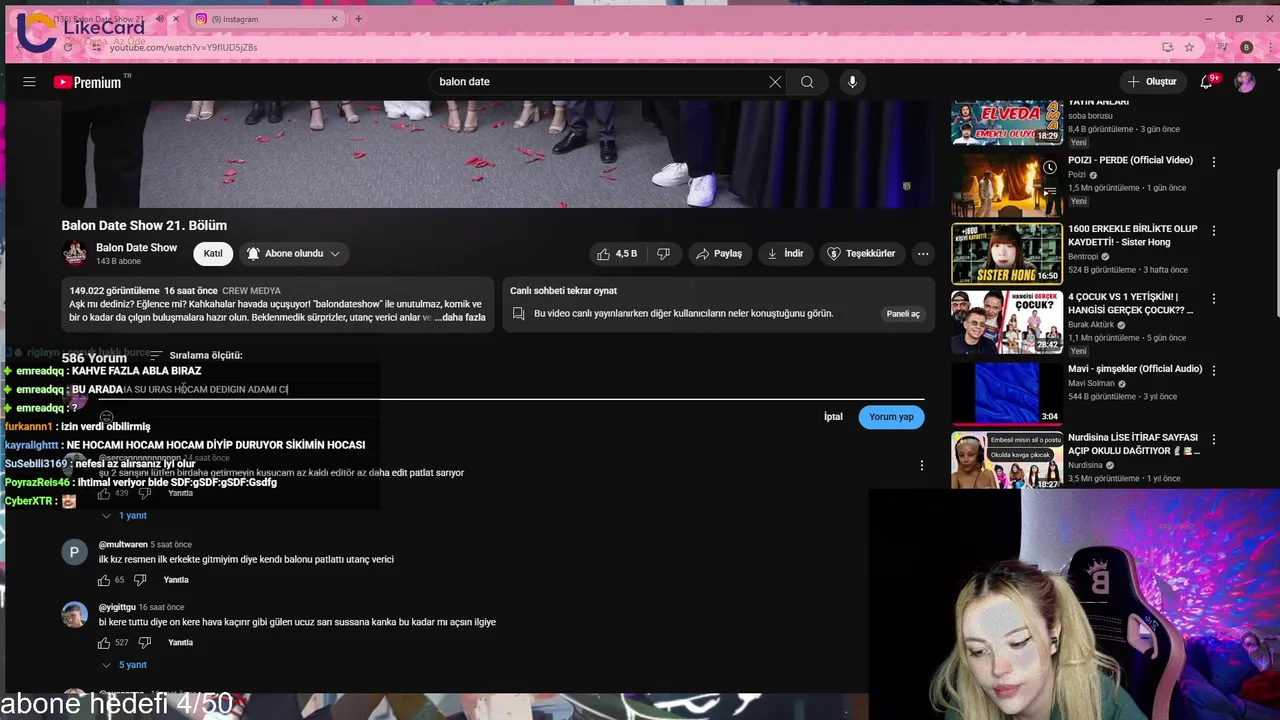Image resolution: width=1280 pixels, height=720 pixels.
Task: Clear the search box text with X
Action: coord(775,82)
